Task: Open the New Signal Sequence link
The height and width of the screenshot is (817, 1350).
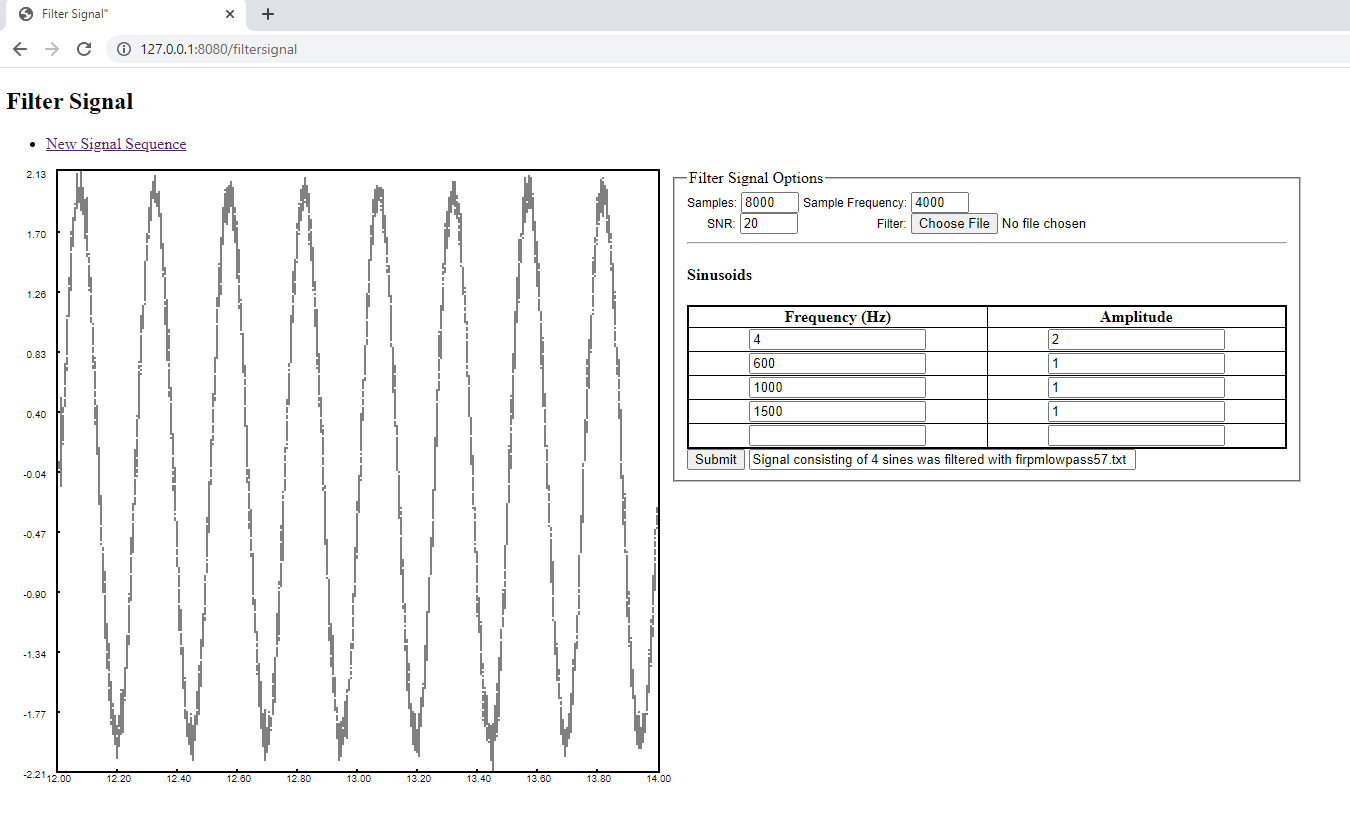Action: click(x=115, y=144)
